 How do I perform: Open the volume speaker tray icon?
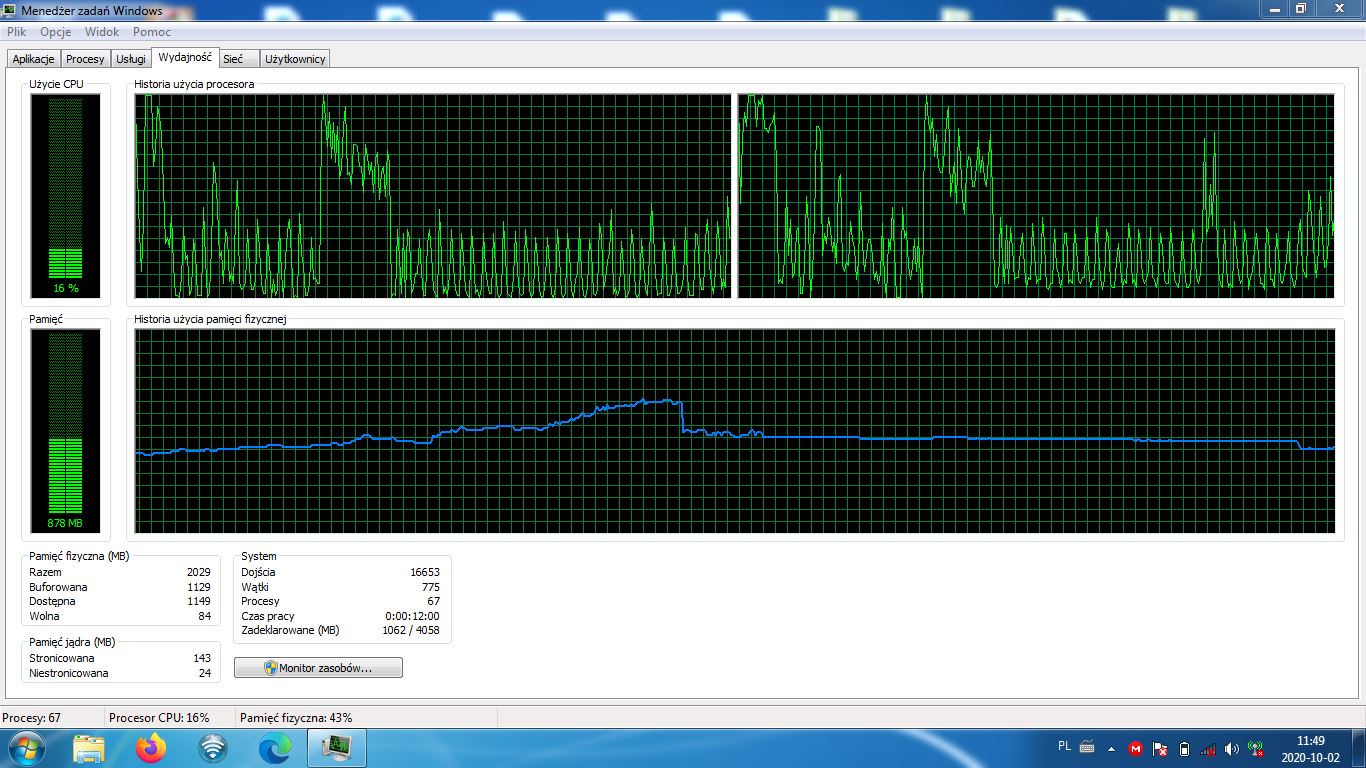(1231, 749)
